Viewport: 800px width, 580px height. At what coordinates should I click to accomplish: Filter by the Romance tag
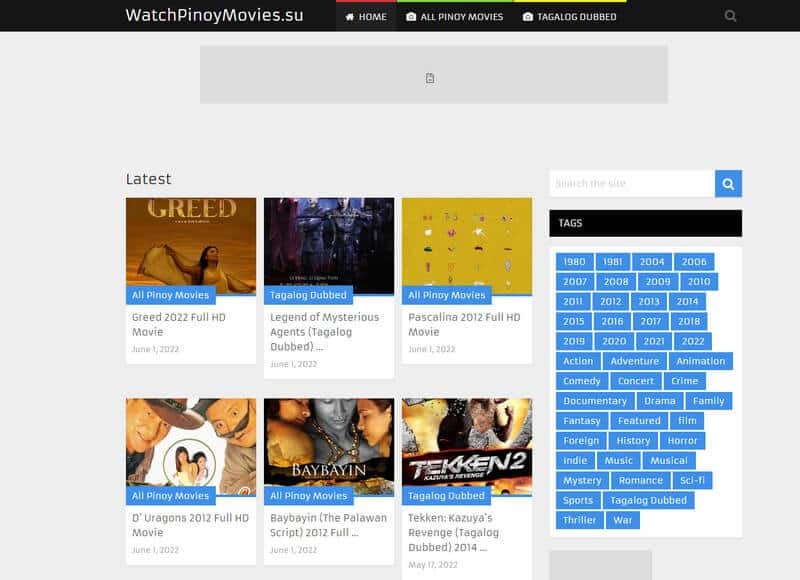click(x=641, y=481)
